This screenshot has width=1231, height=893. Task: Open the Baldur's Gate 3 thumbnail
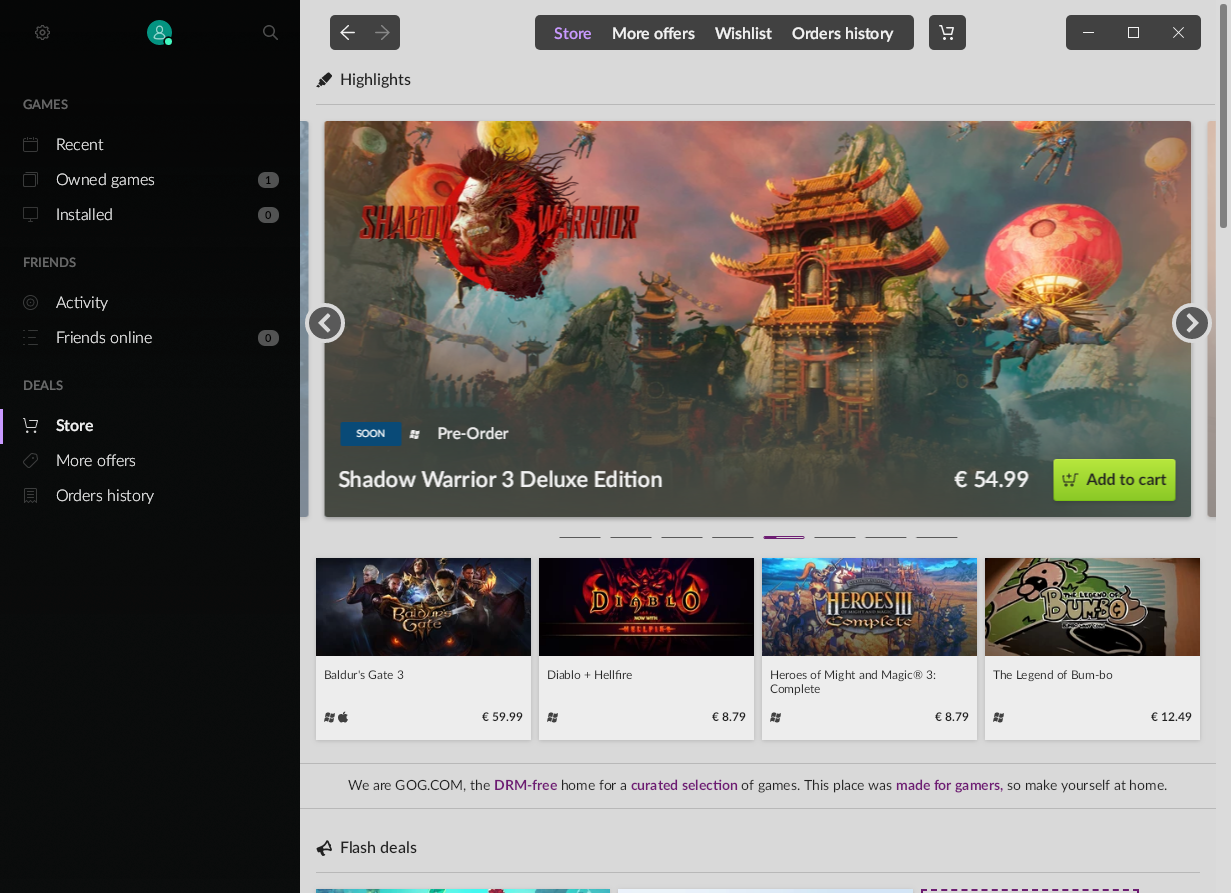(x=423, y=607)
